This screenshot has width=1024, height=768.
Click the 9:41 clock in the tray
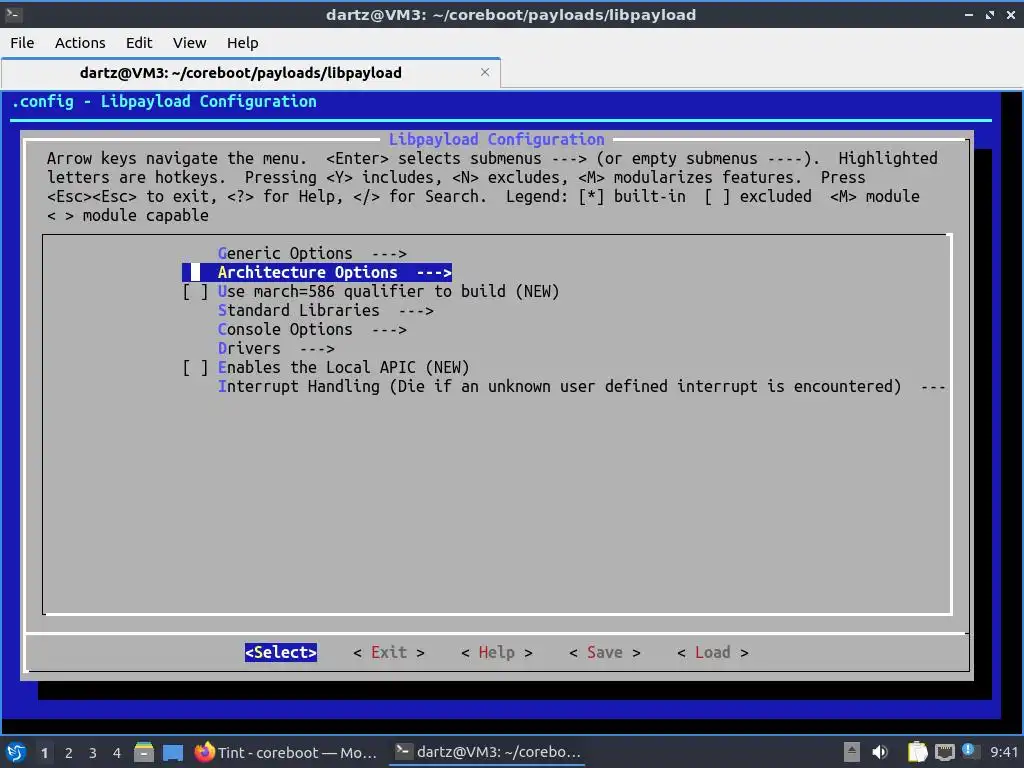(1003, 752)
